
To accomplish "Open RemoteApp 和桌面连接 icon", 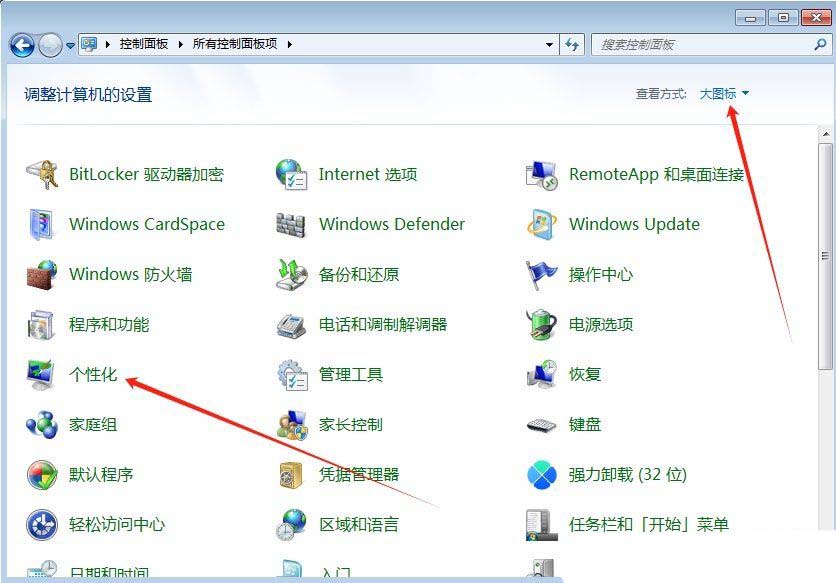I will pyautogui.click(x=541, y=175).
